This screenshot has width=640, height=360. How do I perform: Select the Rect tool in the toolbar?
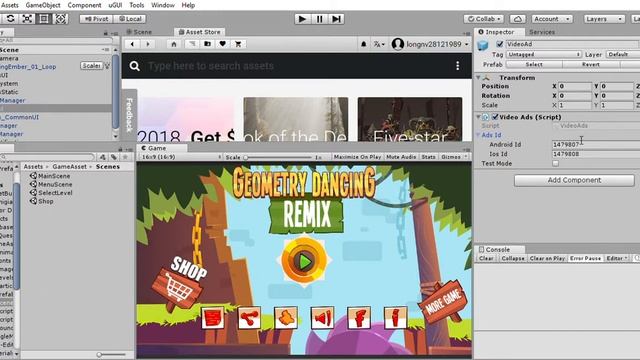(44, 19)
